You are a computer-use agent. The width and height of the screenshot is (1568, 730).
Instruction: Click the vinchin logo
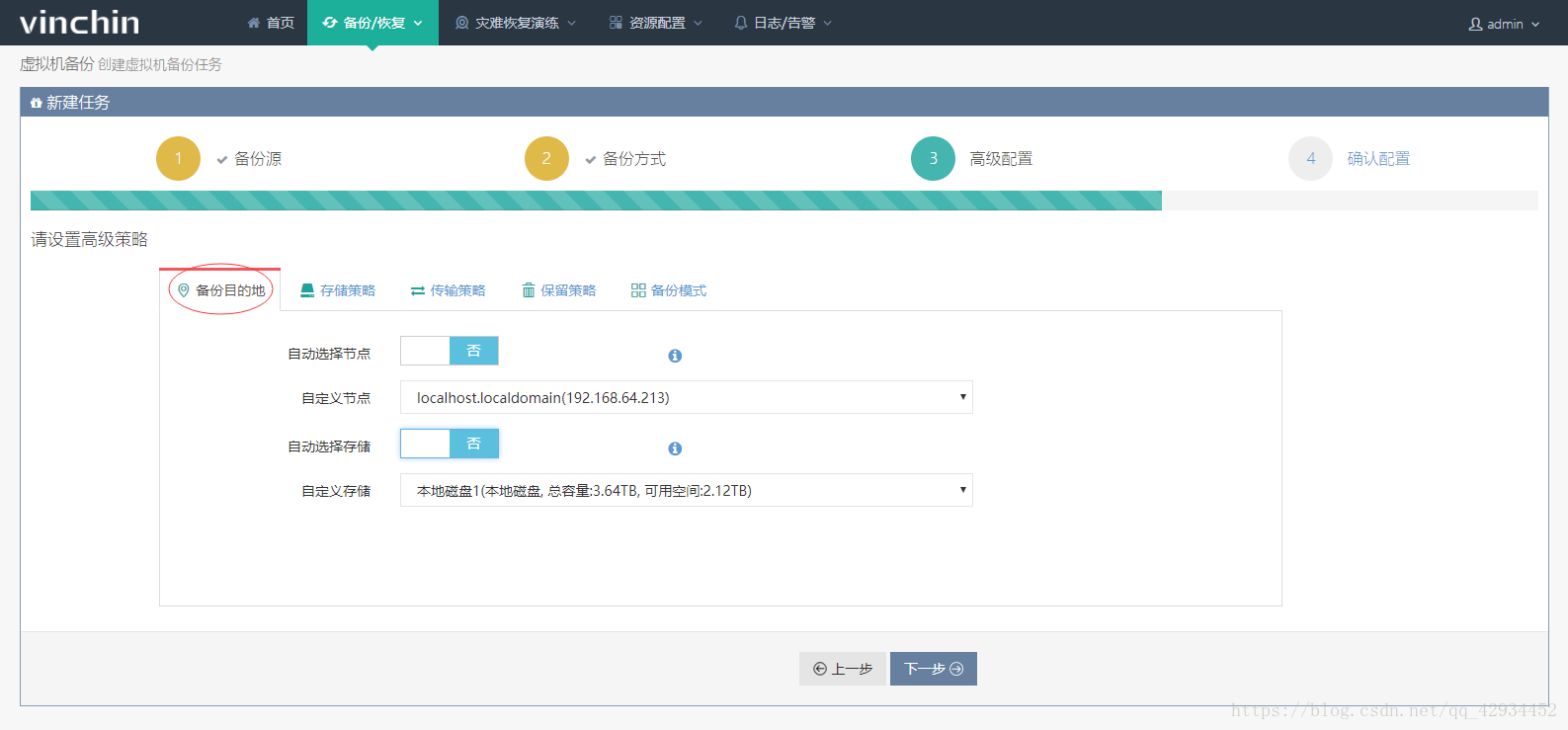coord(80,22)
